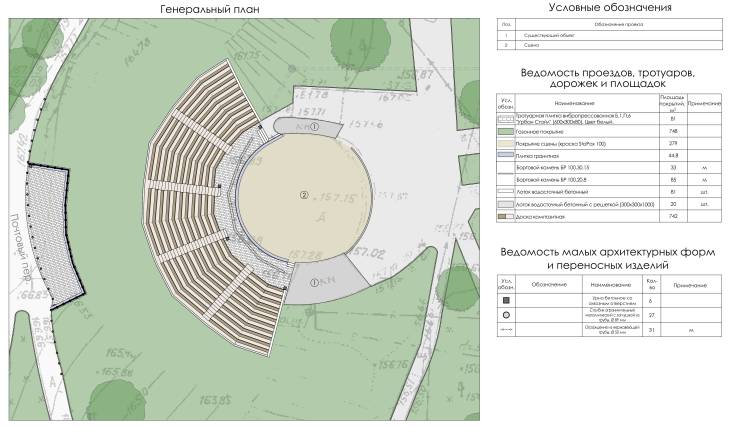This screenshot has width=730, height=426.
Task: Click the grated drainage tray legend symbol
Action: (508, 202)
